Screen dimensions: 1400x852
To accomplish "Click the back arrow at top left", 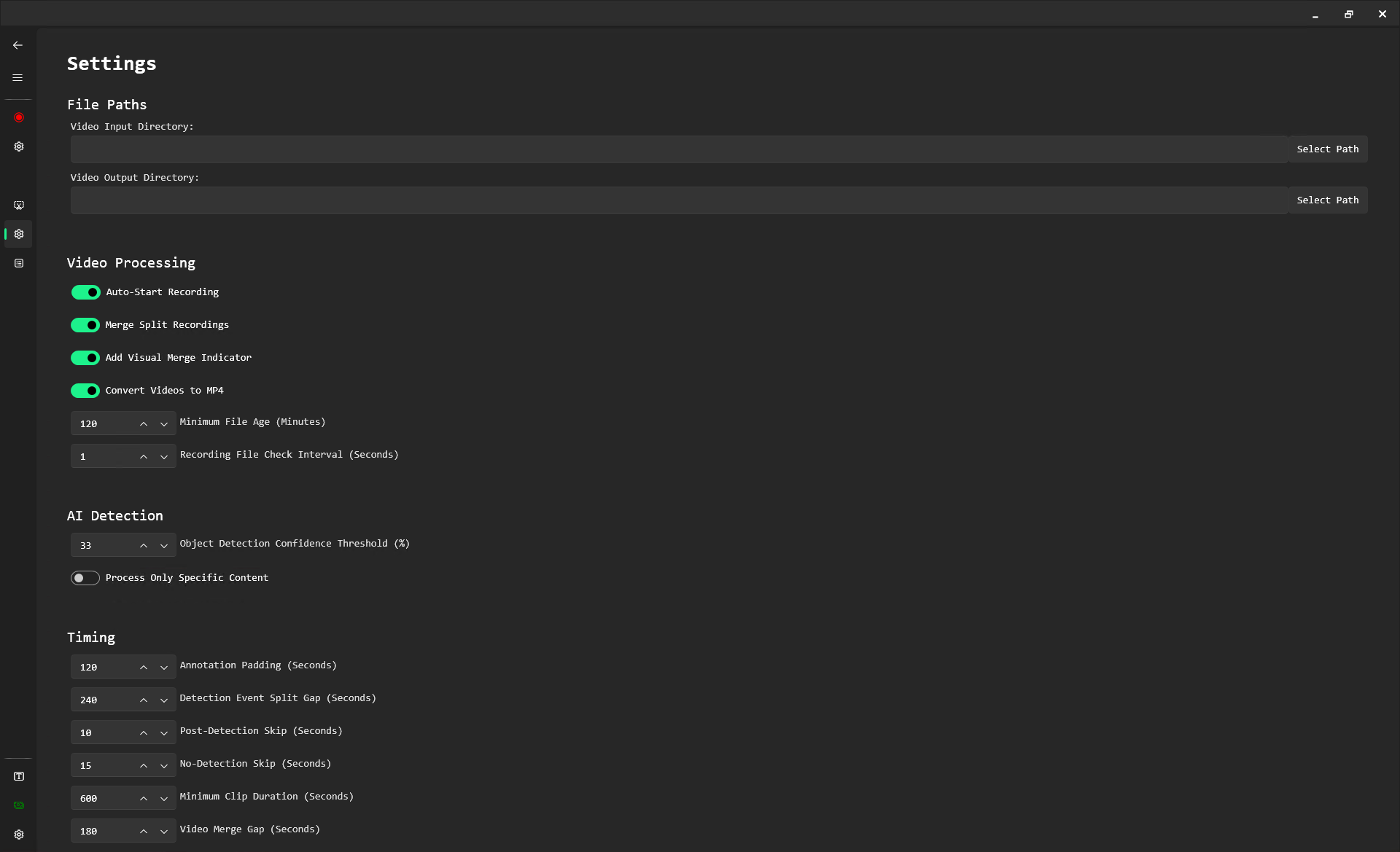I will tap(17, 44).
